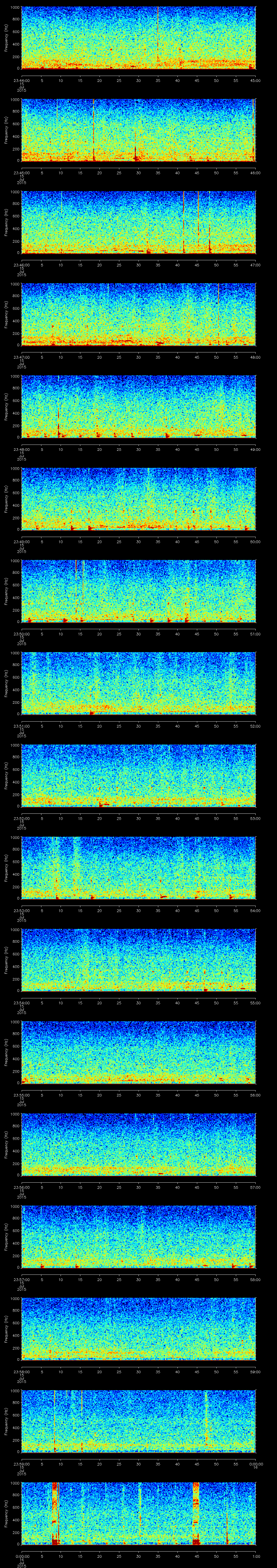The width and height of the screenshot is (277, 1568).
Task: Click the 58:00 end time label
Action: (256, 1279)
